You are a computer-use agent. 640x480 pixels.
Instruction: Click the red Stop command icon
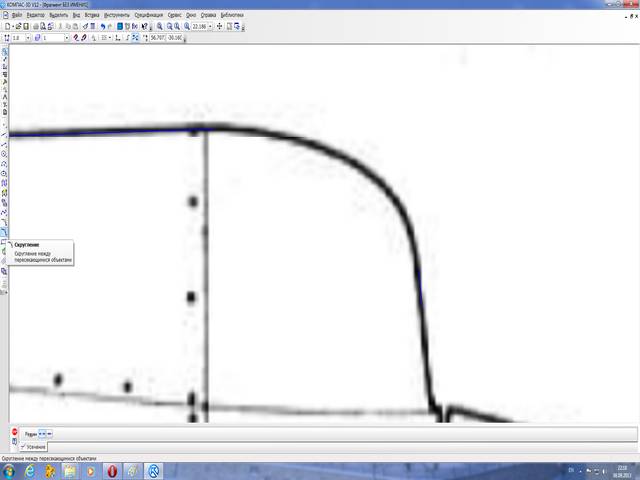(x=14, y=432)
